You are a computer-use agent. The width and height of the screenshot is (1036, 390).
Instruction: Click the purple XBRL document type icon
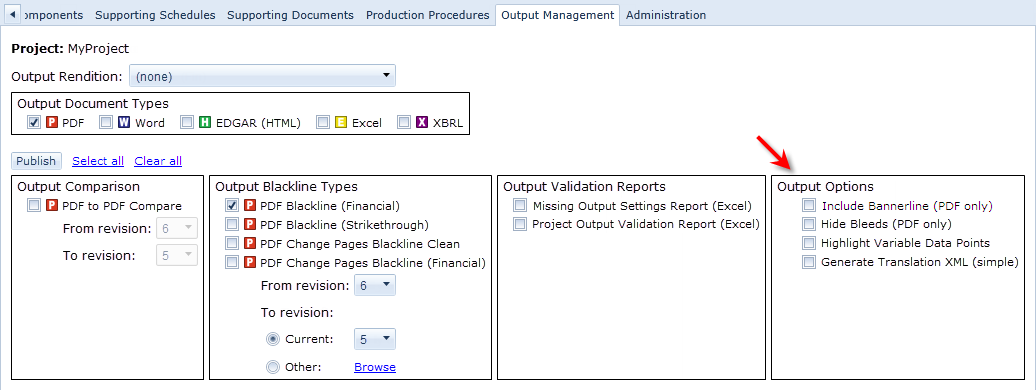point(422,122)
